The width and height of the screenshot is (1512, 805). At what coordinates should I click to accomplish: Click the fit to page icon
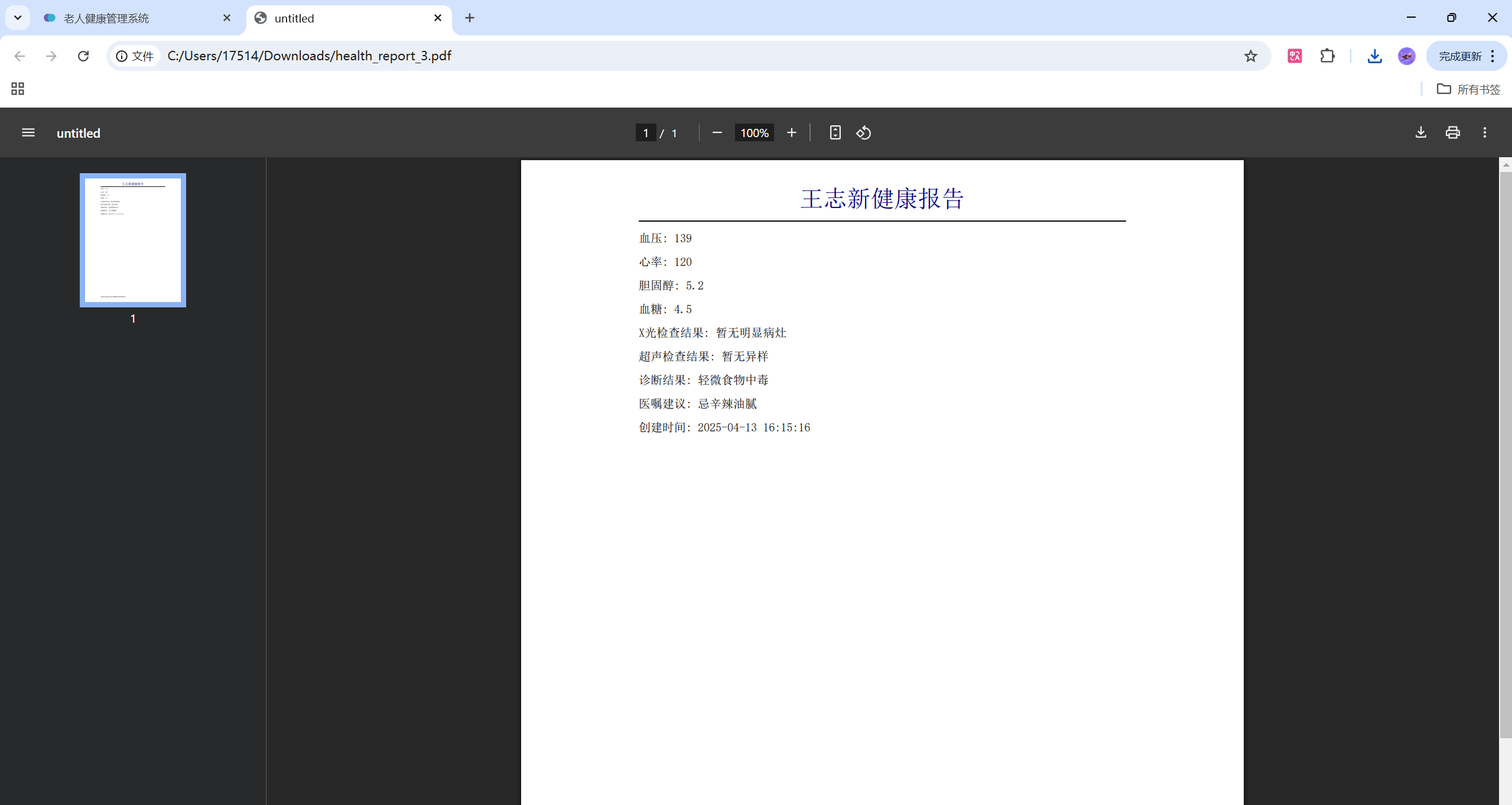click(x=835, y=132)
